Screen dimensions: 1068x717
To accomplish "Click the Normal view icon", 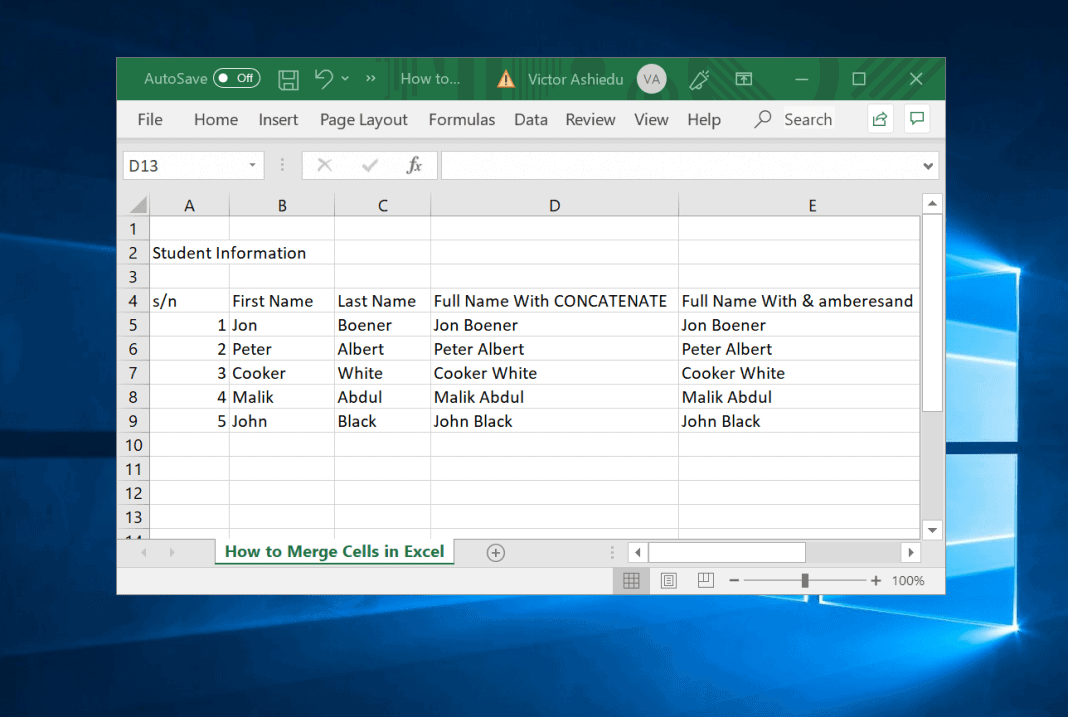I will point(631,580).
